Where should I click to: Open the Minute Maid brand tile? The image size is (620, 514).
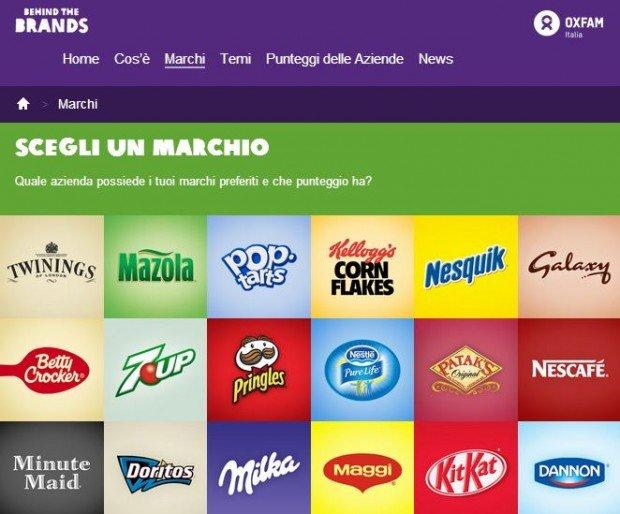coord(52,468)
